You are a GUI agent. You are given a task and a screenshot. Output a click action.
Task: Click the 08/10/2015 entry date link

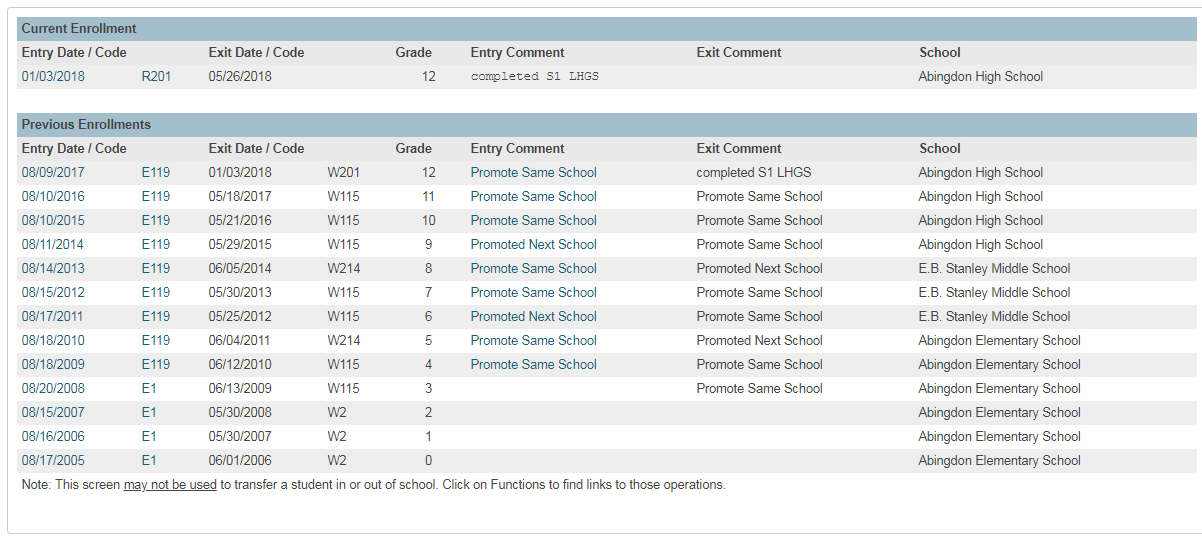[53, 220]
